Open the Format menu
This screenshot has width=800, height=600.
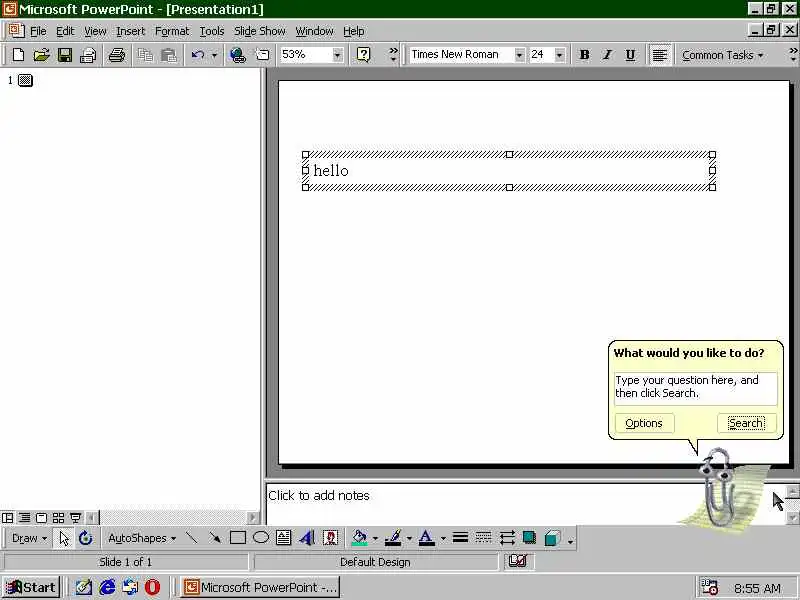(172, 31)
